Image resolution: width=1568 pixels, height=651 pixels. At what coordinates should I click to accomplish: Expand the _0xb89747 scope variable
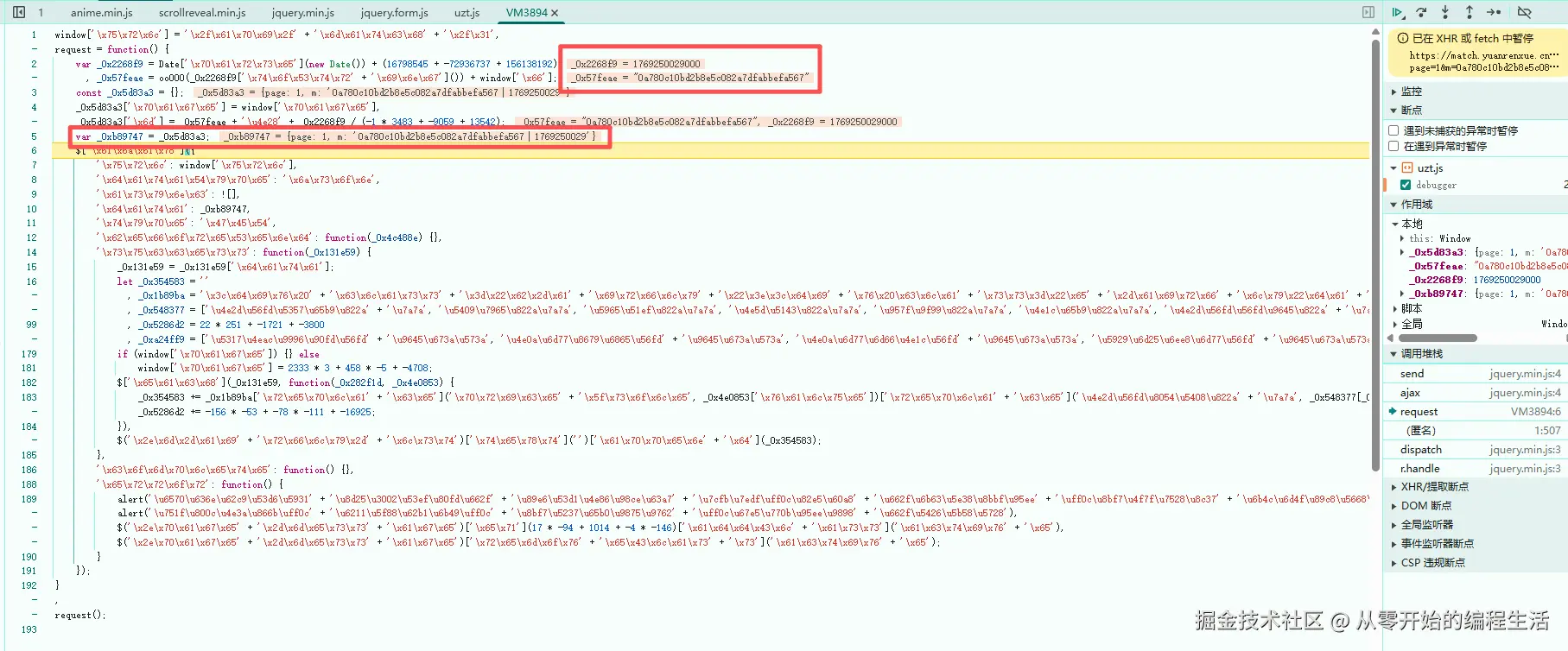1402,294
